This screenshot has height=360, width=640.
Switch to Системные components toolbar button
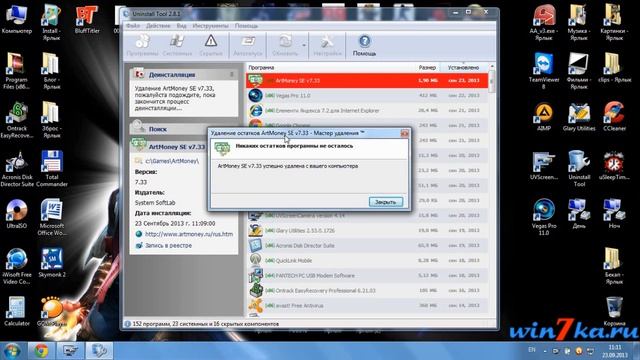(177, 45)
